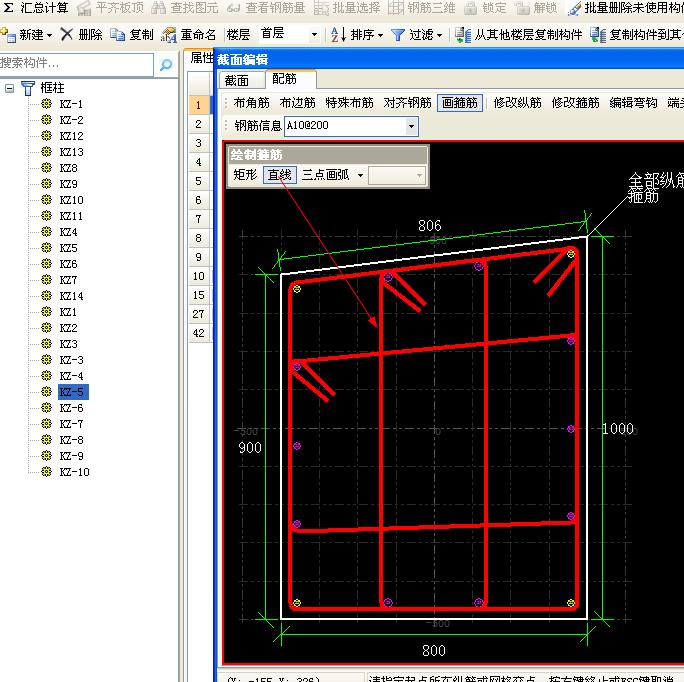Click the 排序 A-Z sort icon
Viewport: 684px width, 682px height.
pos(339,34)
